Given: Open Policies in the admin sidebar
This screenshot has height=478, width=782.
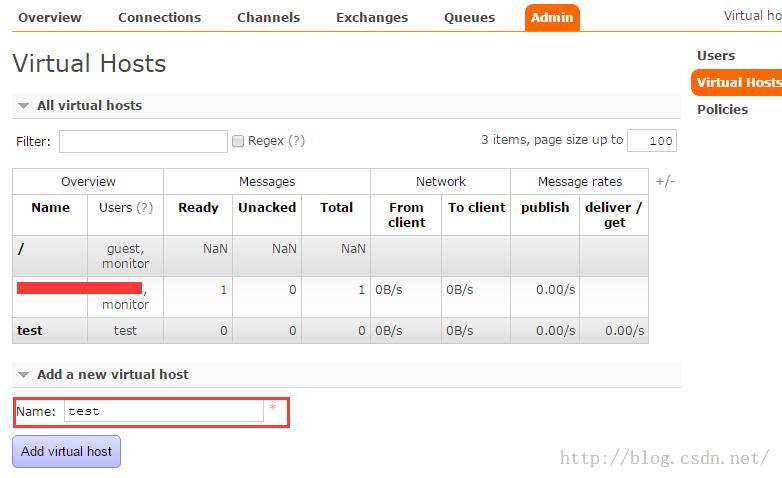Looking at the screenshot, I should click(722, 109).
